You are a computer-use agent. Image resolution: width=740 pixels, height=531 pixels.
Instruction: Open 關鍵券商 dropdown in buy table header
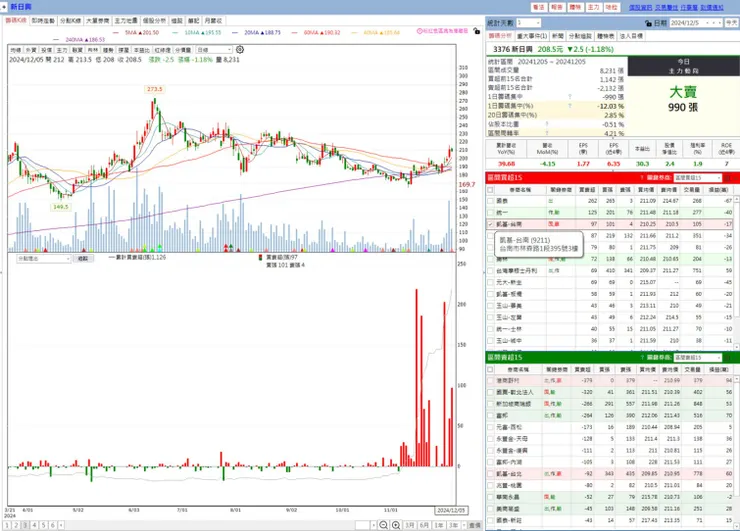(698, 178)
